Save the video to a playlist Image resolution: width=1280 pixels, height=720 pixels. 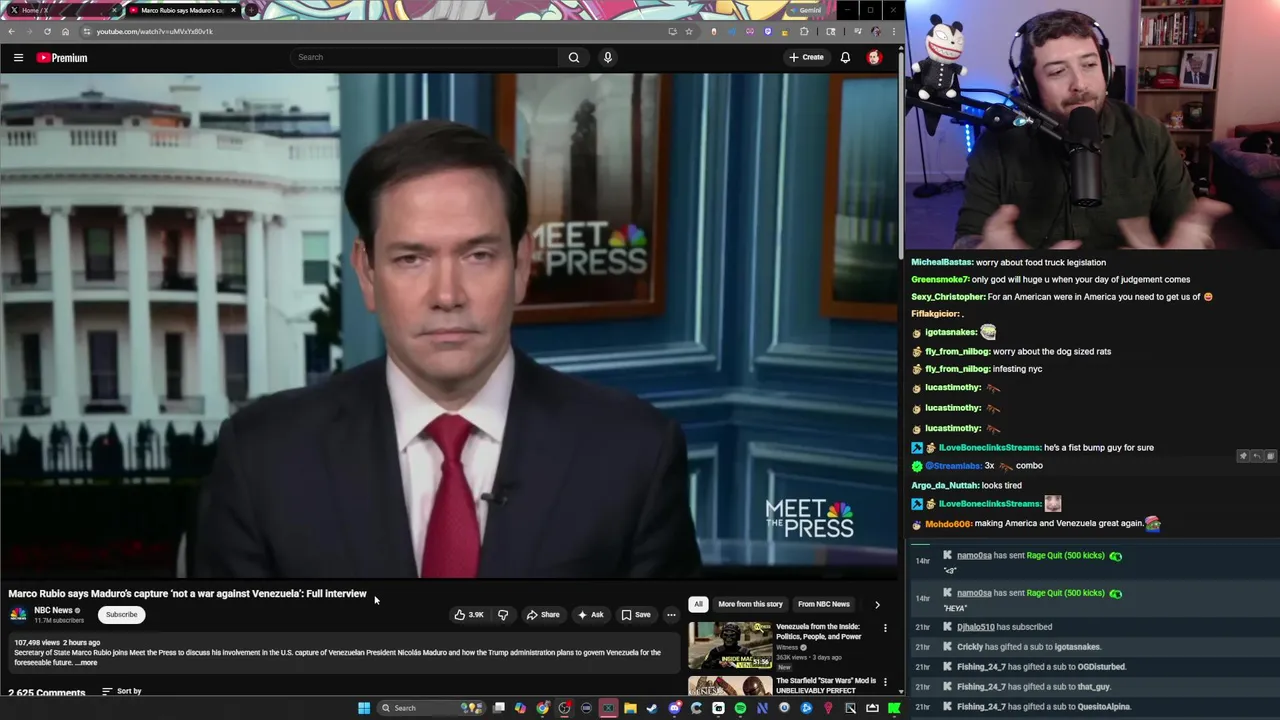pos(636,614)
